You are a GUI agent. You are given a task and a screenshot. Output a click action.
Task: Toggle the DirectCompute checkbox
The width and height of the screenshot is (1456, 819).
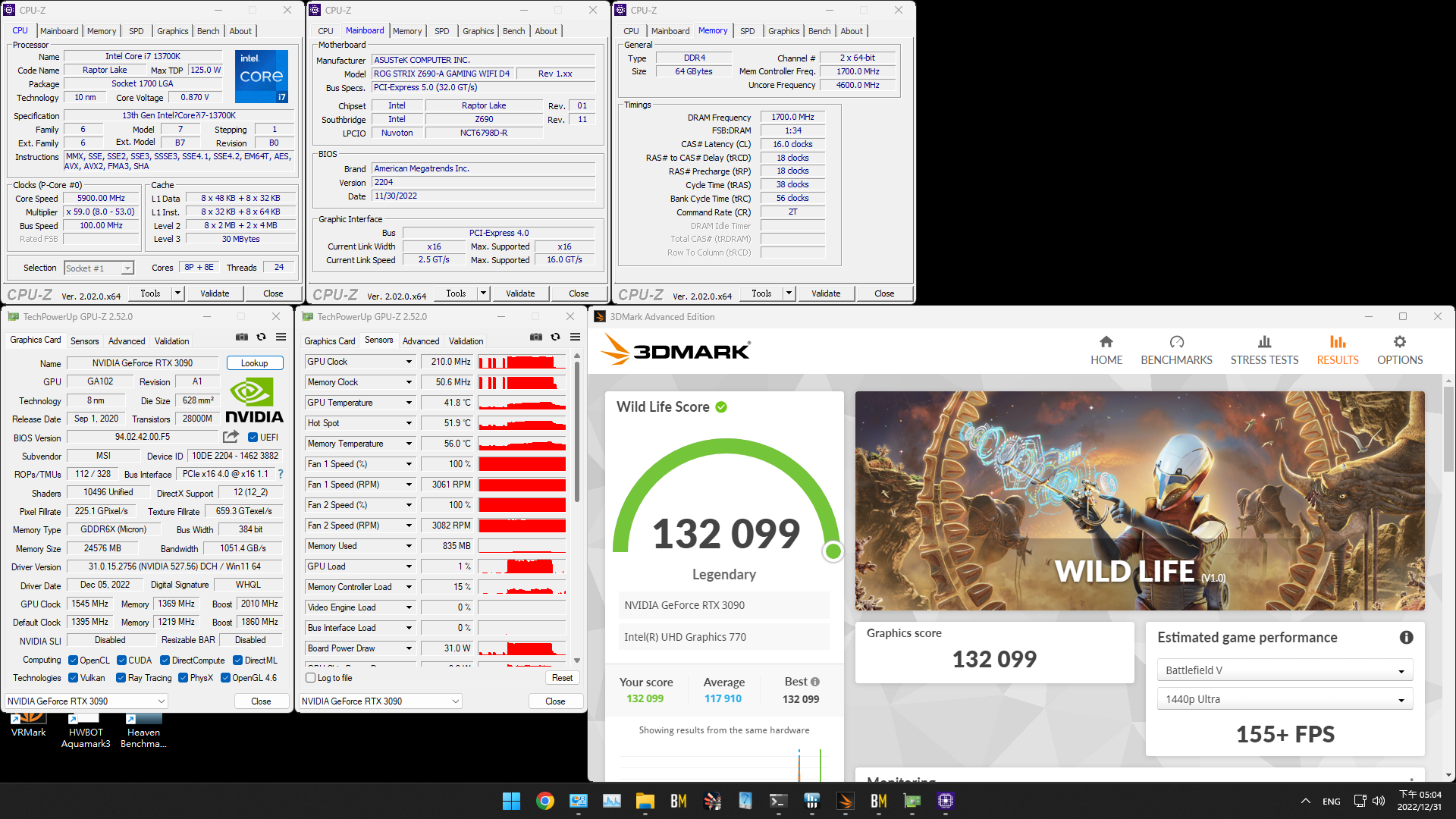[165, 661]
